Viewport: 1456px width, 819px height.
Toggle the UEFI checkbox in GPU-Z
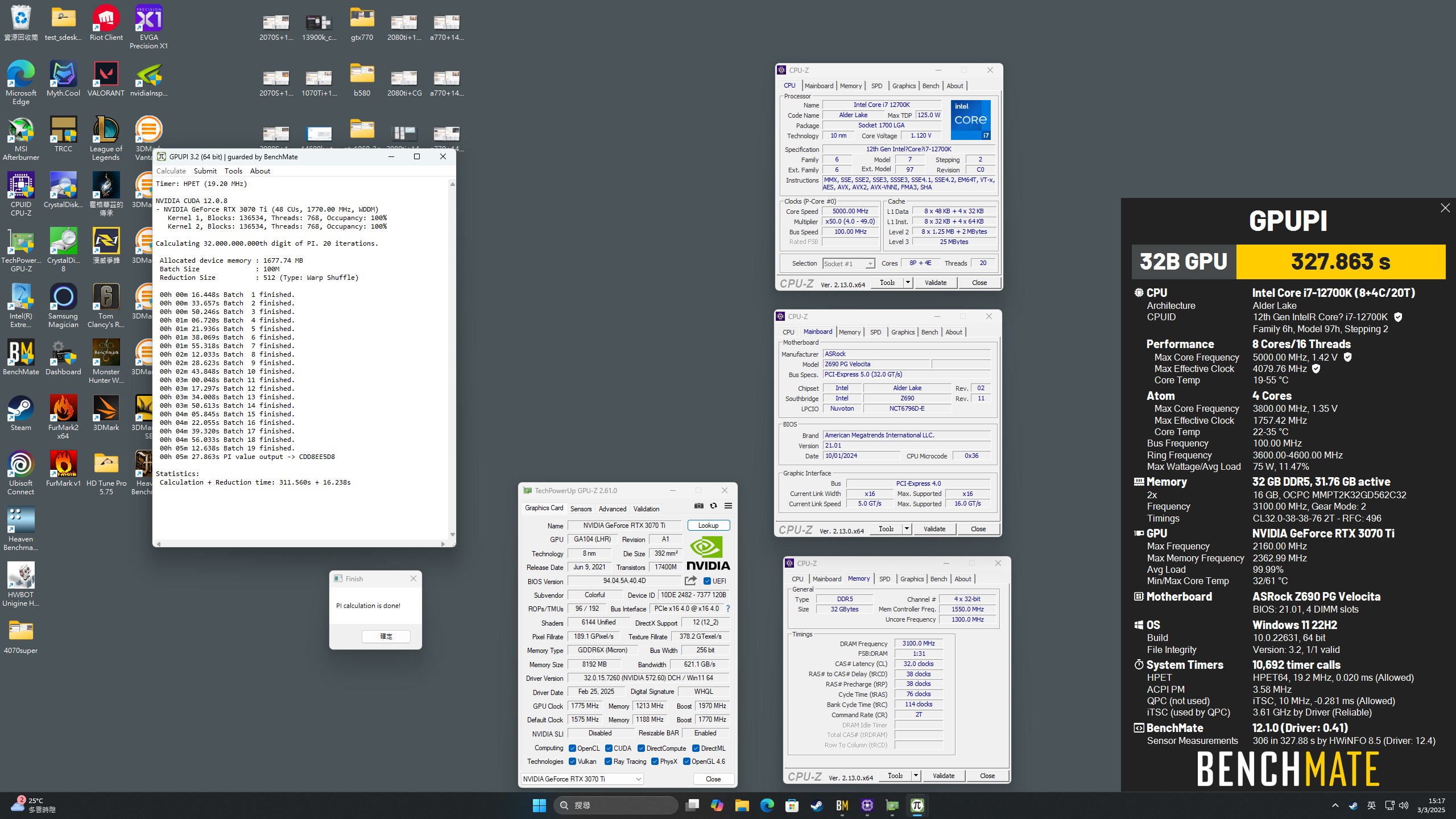click(x=707, y=581)
